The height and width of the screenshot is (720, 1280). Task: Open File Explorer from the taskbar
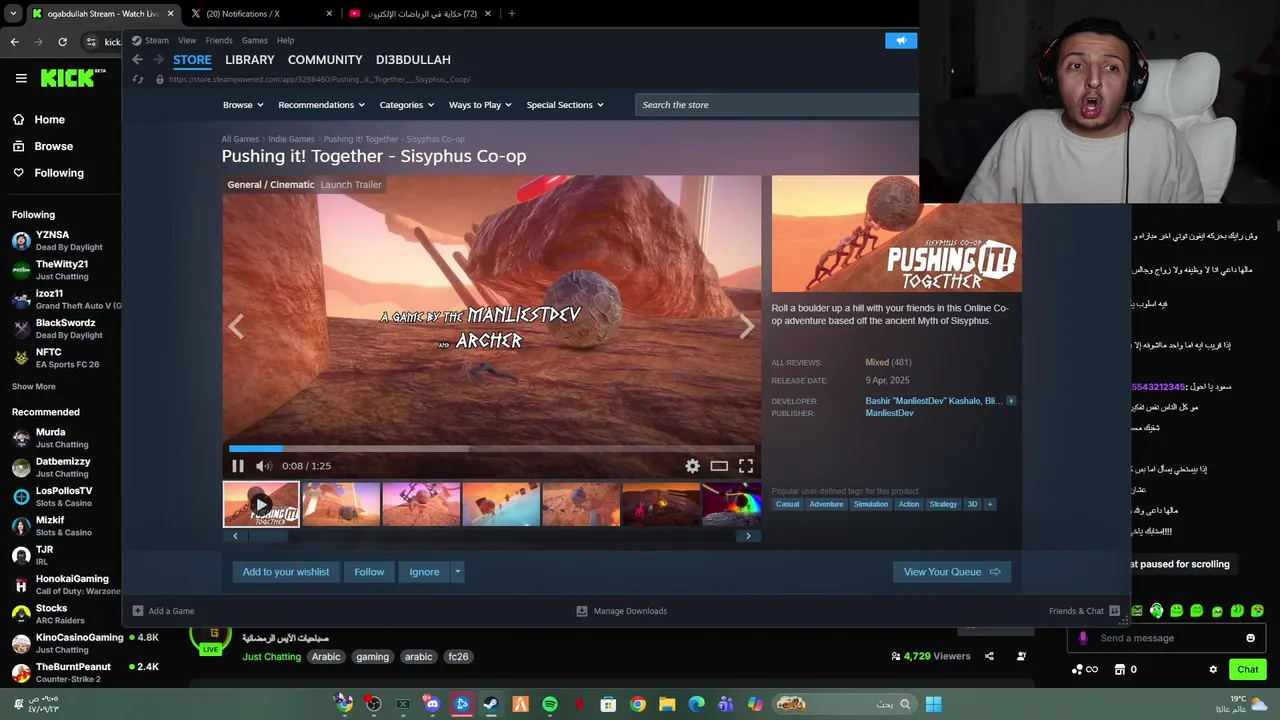pos(667,704)
